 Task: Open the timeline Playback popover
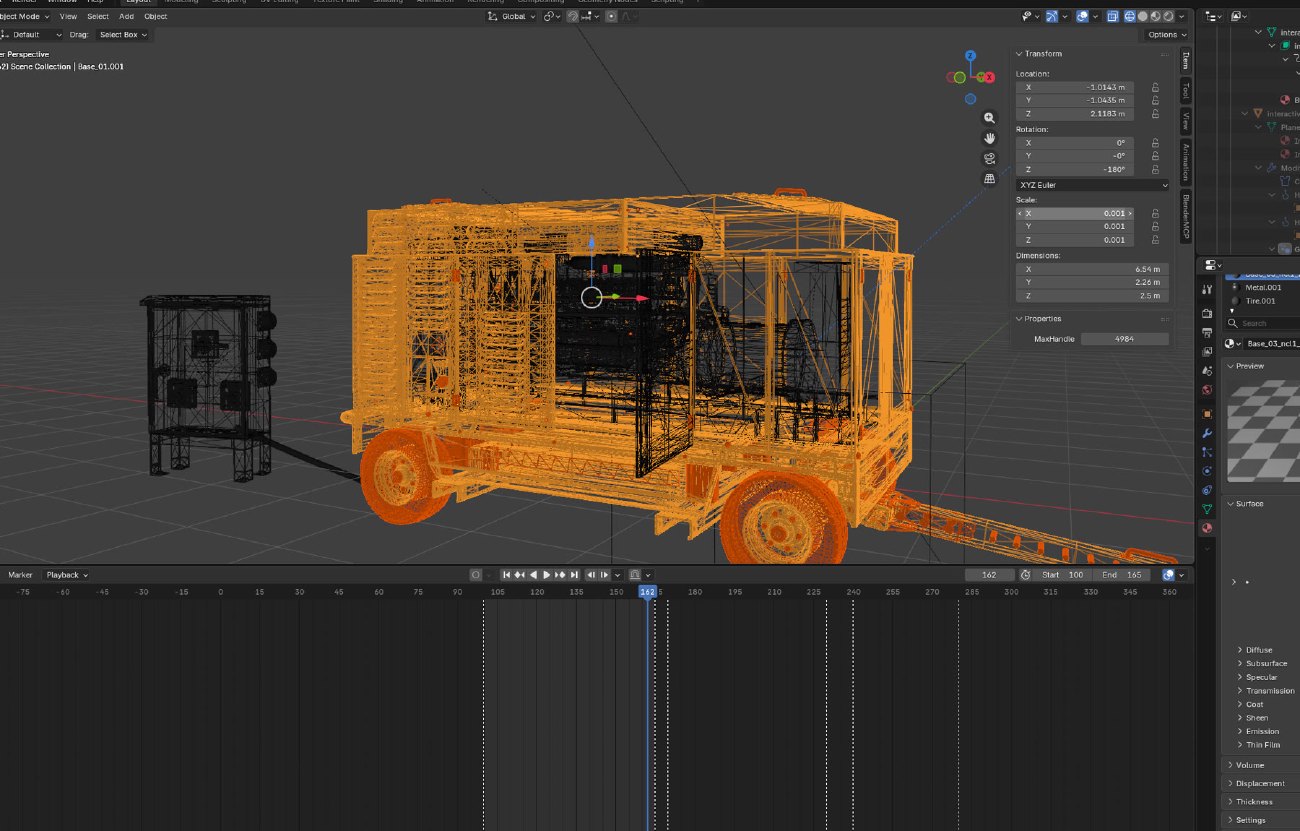point(66,575)
